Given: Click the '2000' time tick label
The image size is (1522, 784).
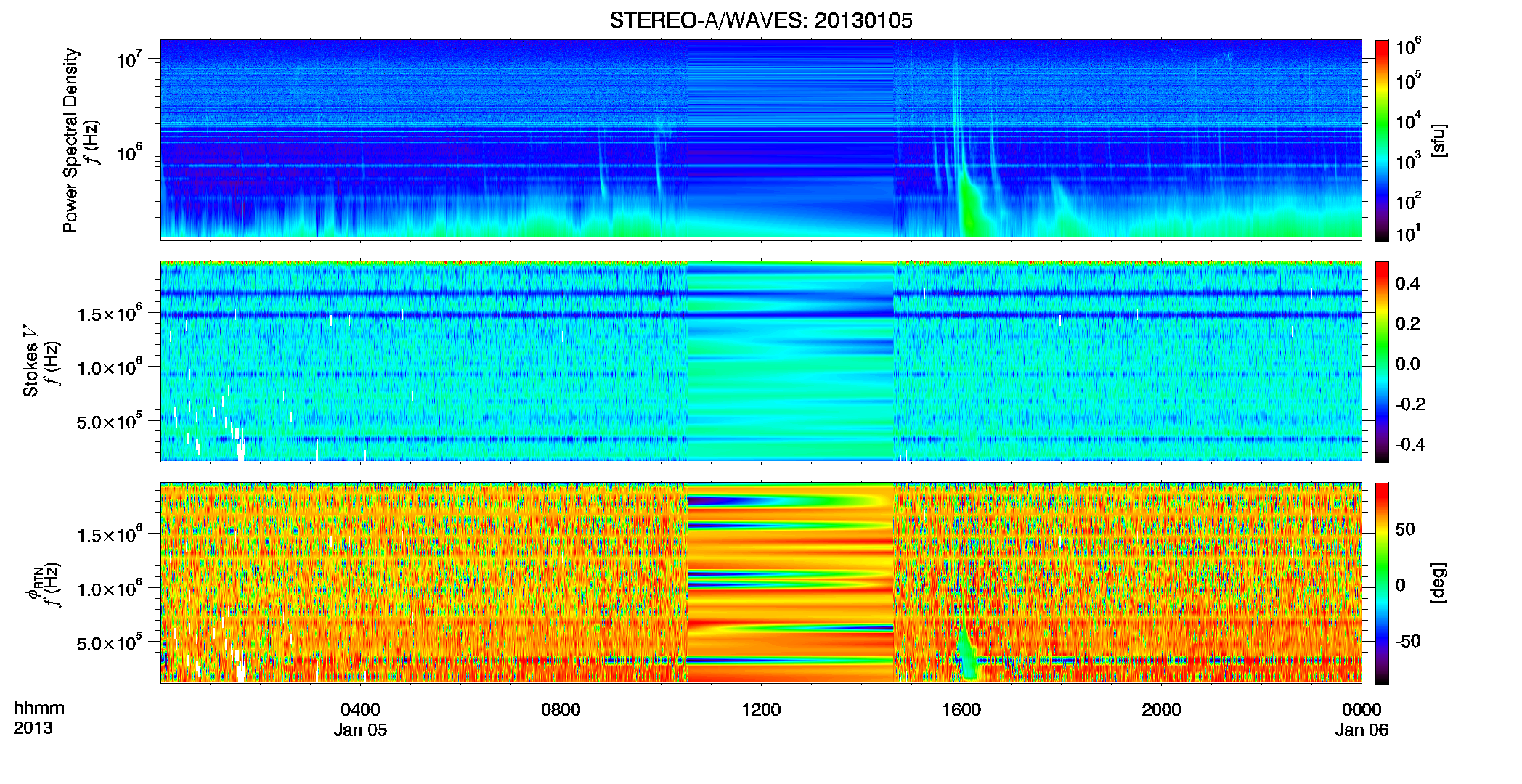Looking at the screenshot, I should [x=1161, y=709].
